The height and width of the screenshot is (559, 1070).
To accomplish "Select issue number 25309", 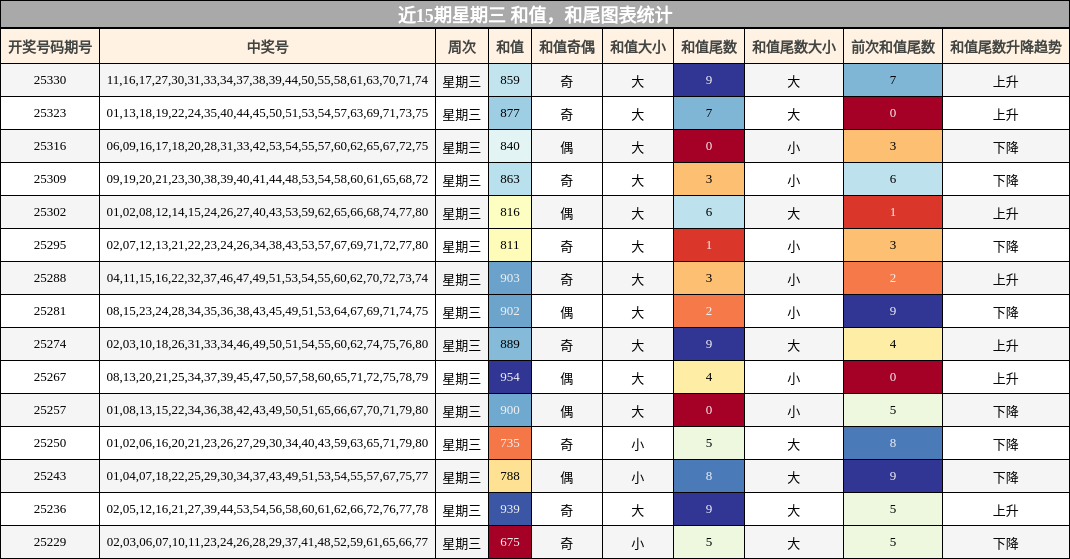I will (x=50, y=179).
